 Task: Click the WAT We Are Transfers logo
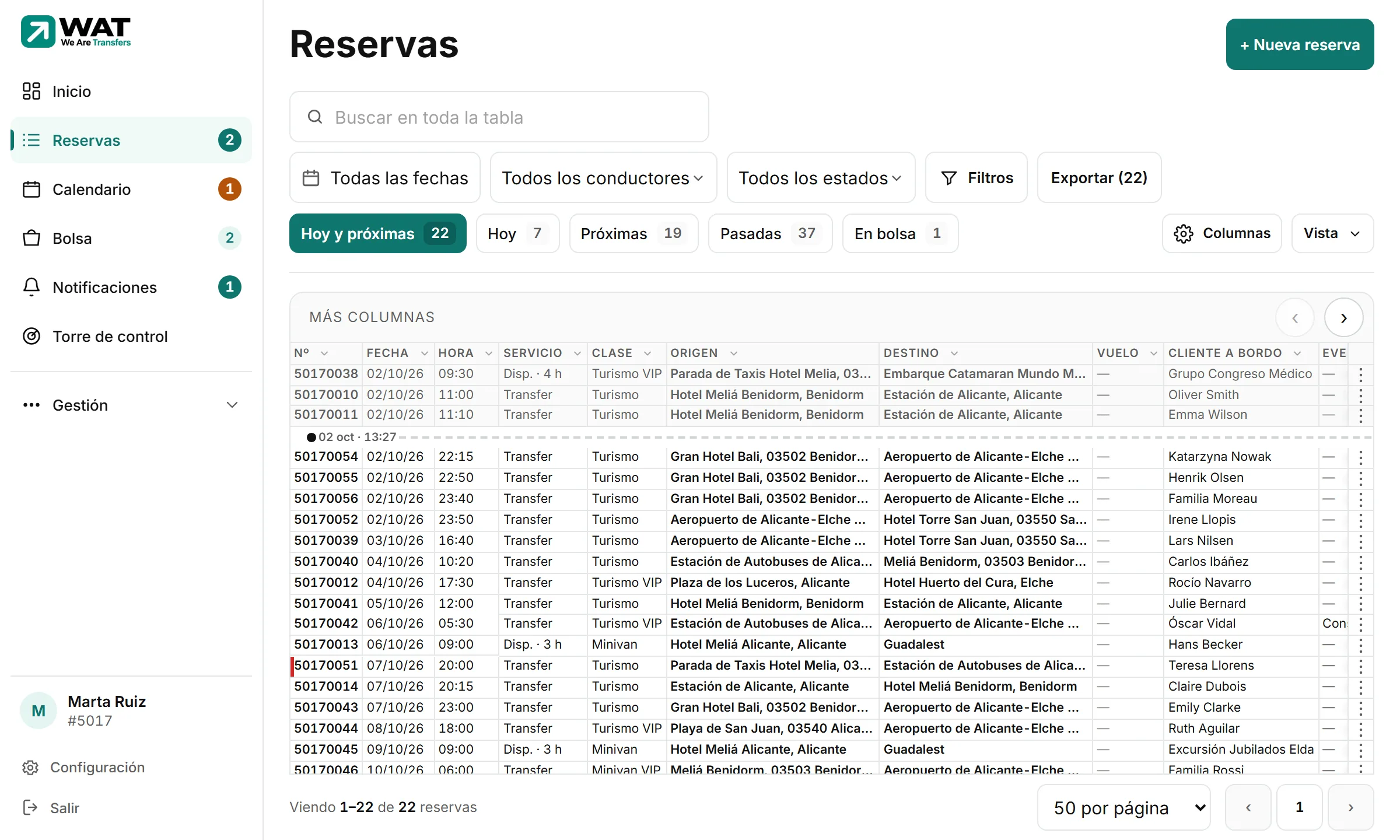[x=76, y=32]
